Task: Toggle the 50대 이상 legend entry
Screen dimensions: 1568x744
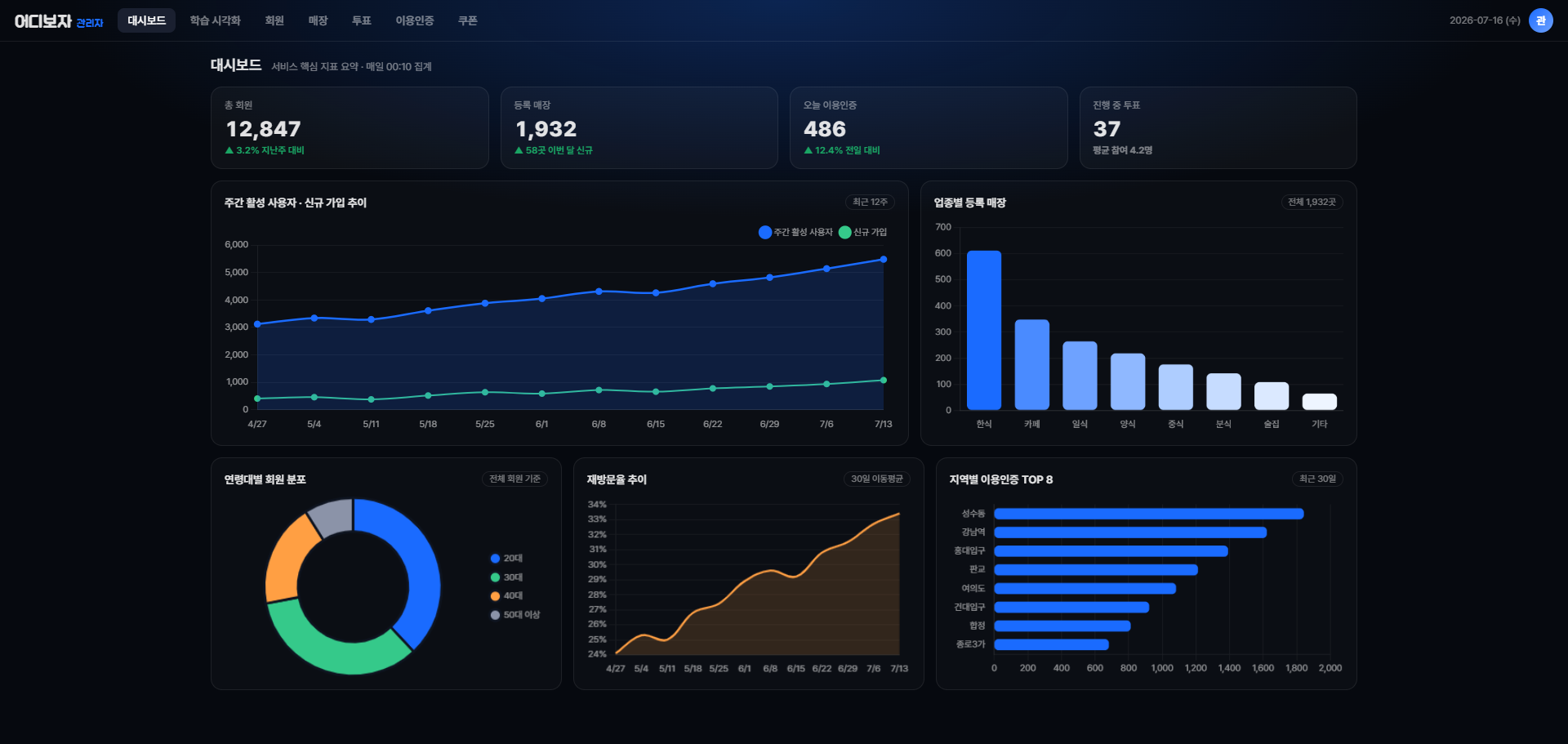Action: tap(515, 615)
